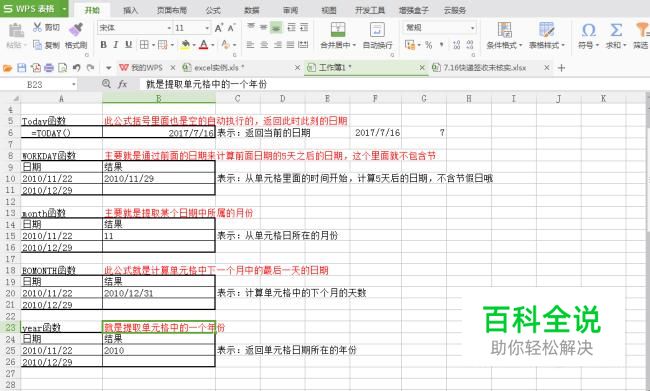The height and width of the screenshot is (391, 650).
Task: Open the font name dropdown (宋体)
Action: (x=169, y=28)
